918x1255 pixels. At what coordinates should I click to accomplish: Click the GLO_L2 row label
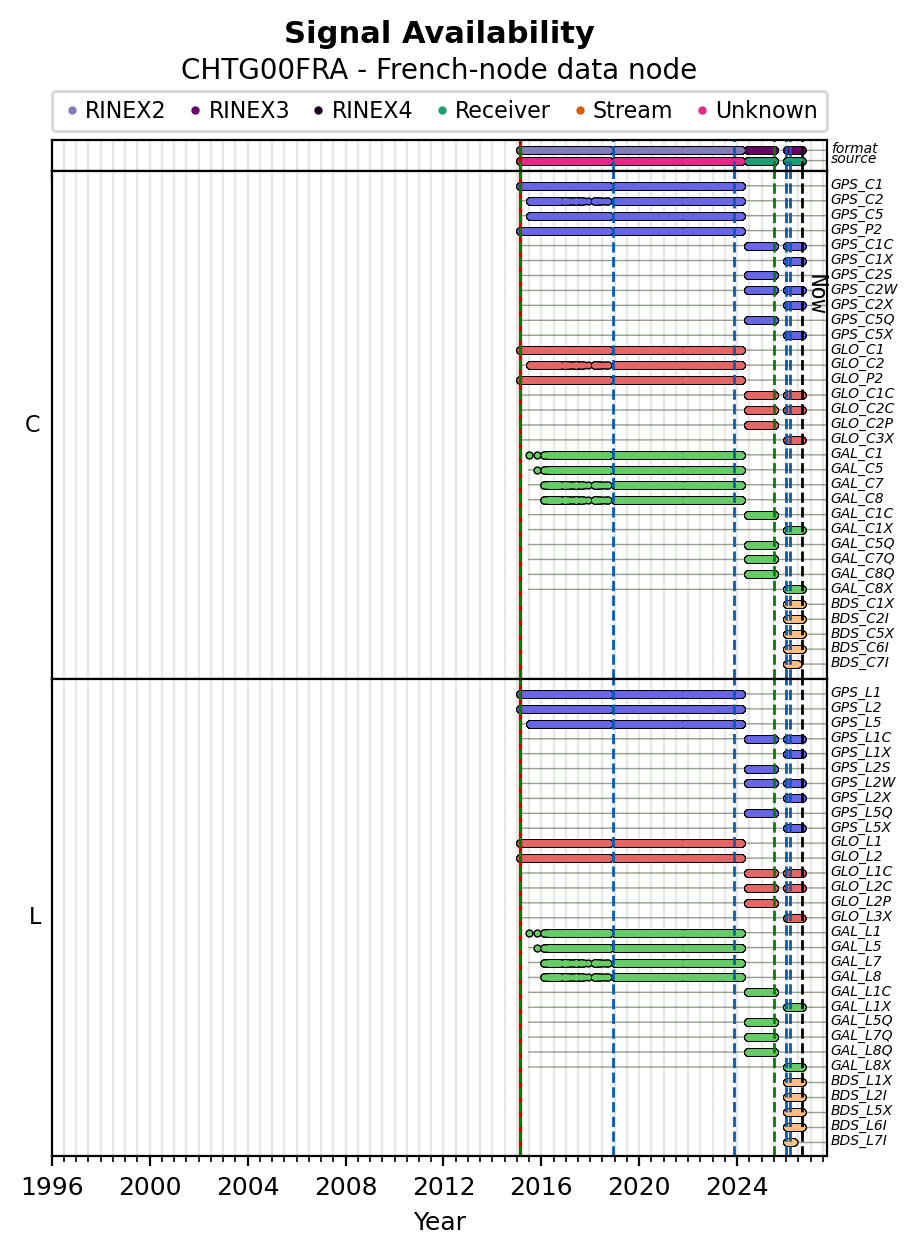pyautogui.click(x=856, y=857)
